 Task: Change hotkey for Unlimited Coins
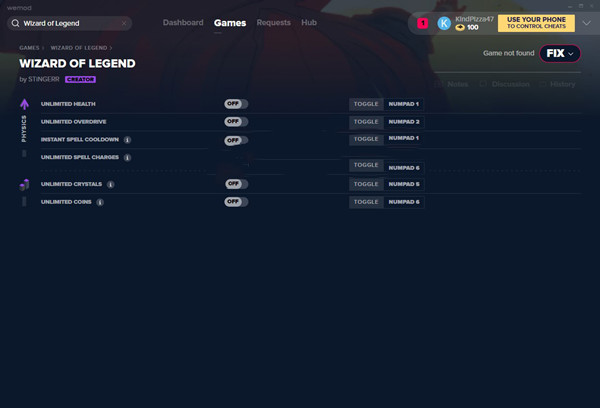404,202
